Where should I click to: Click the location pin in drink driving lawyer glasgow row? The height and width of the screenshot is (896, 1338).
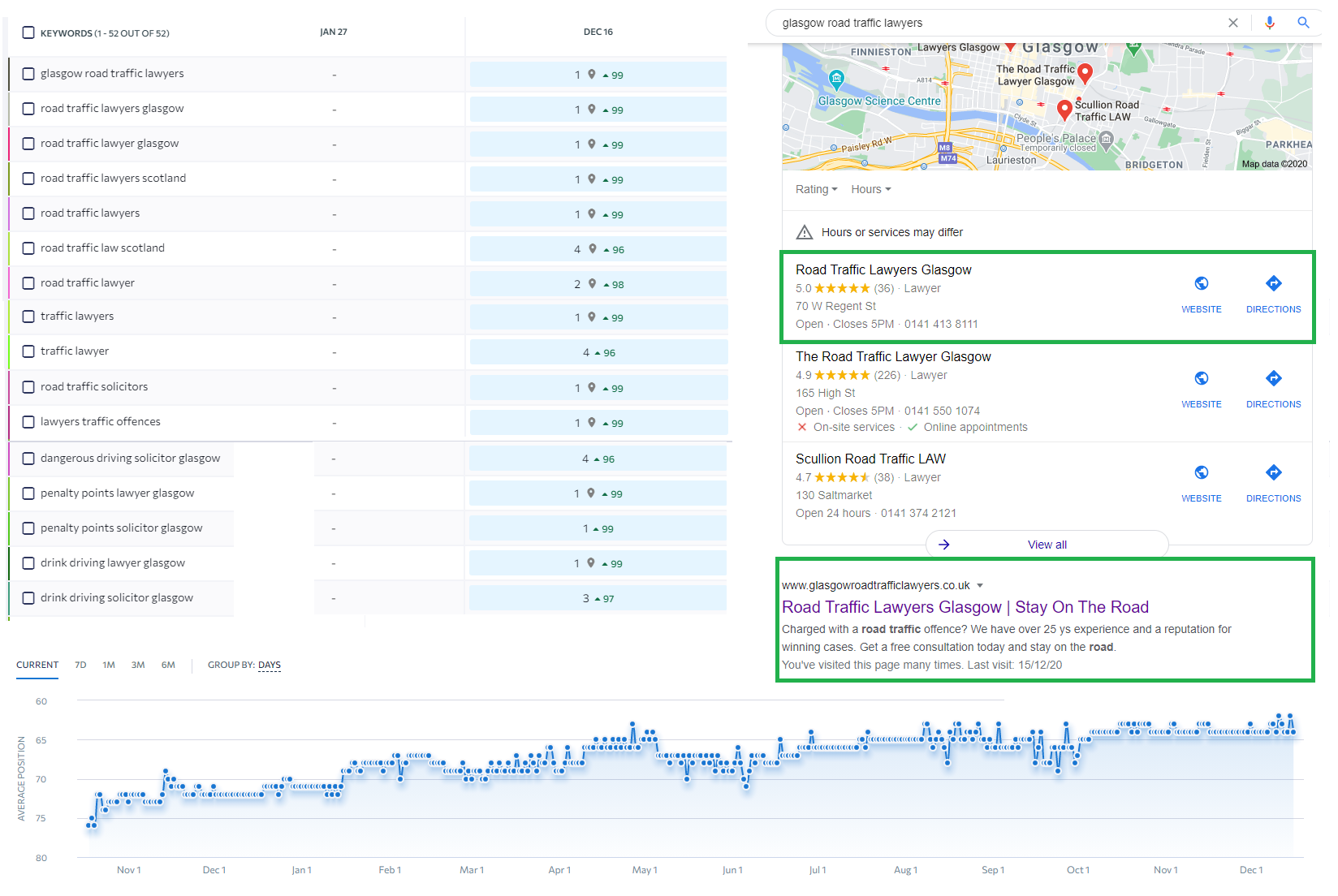pyautogui.click(x=591, y=563)
